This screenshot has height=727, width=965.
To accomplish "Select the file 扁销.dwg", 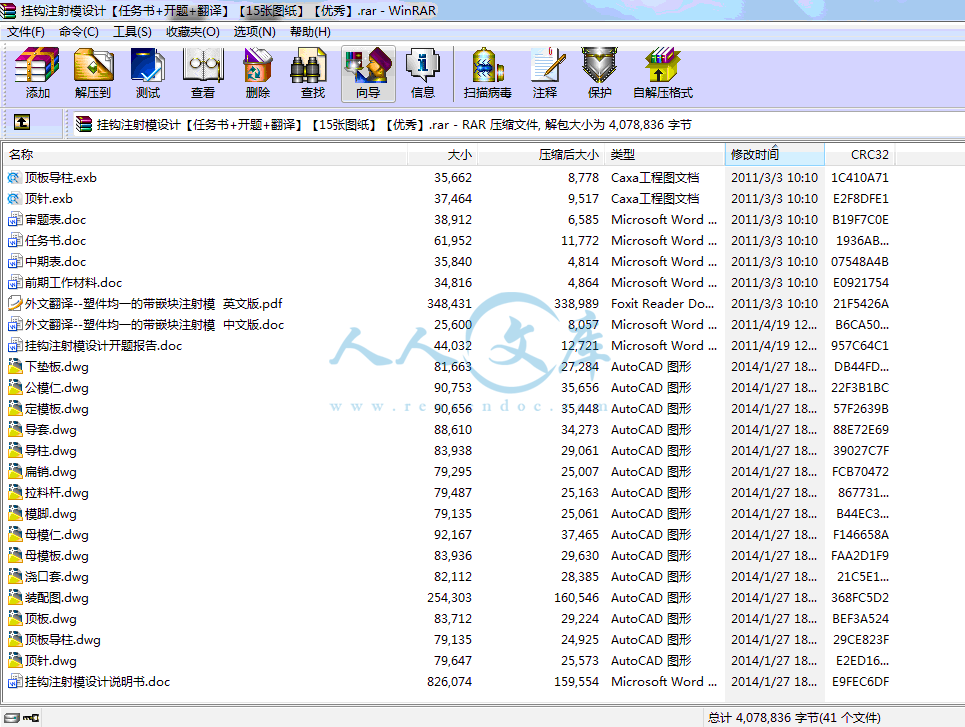I will click(x=51, y=472).
